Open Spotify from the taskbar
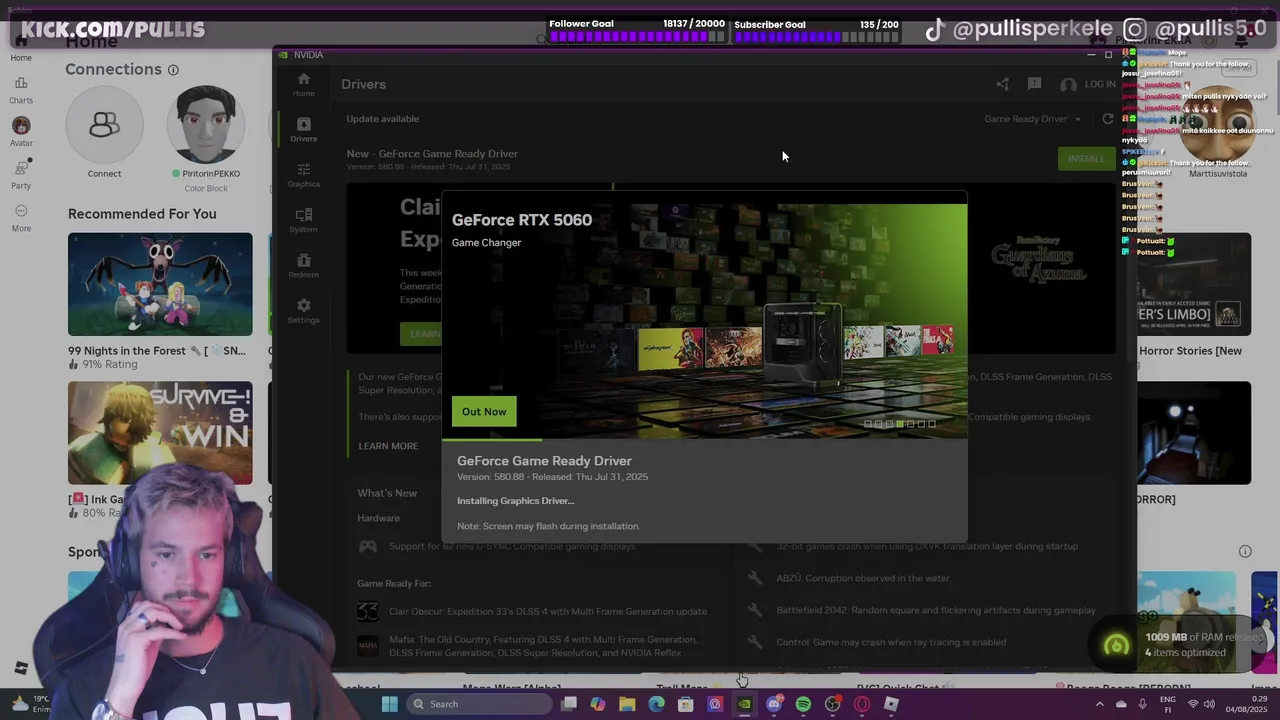Screen dimensions: 1280x720 point(803,704)
